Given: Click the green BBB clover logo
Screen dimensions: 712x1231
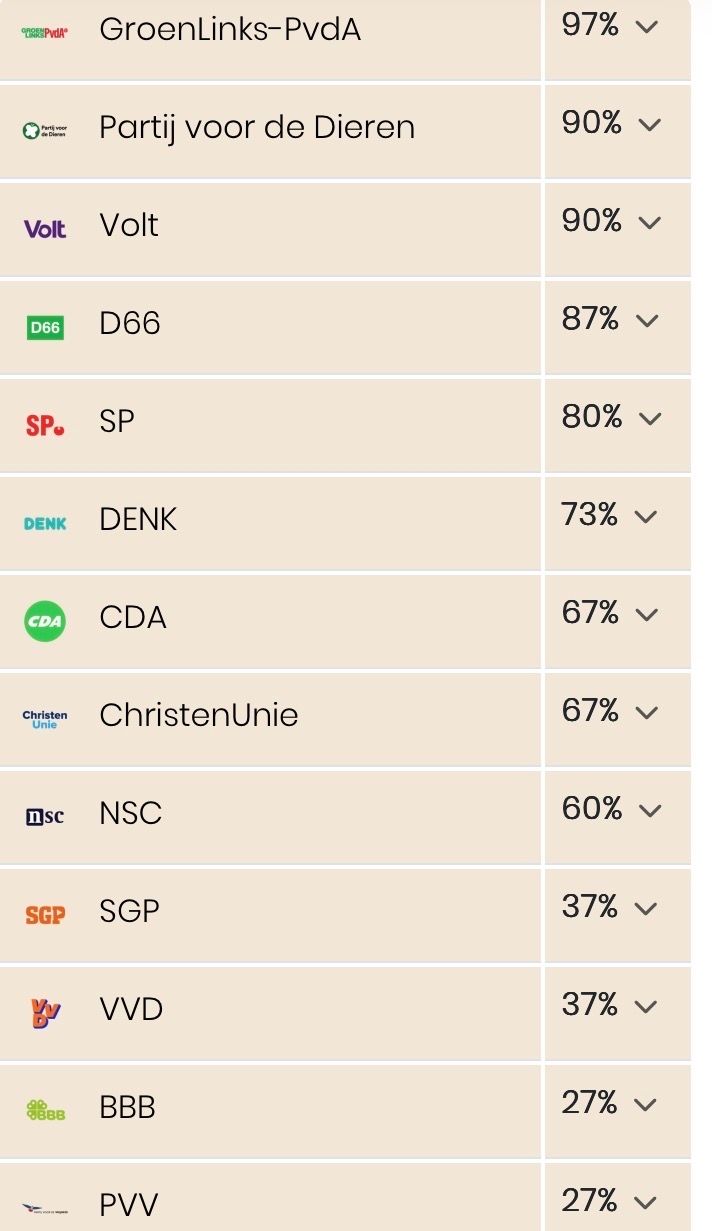Looking at the screenshot, I should 45,1110.
